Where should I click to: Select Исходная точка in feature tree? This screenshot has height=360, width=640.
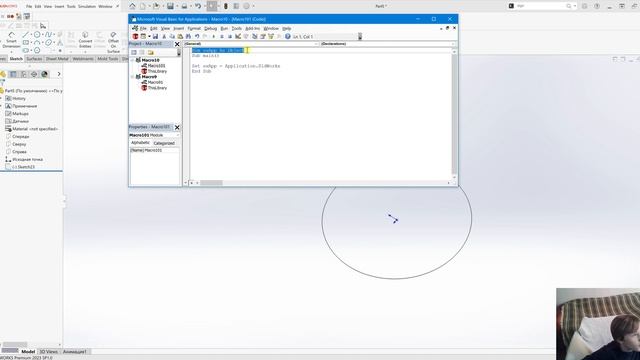pyautogui.click(x=24, y=159)
